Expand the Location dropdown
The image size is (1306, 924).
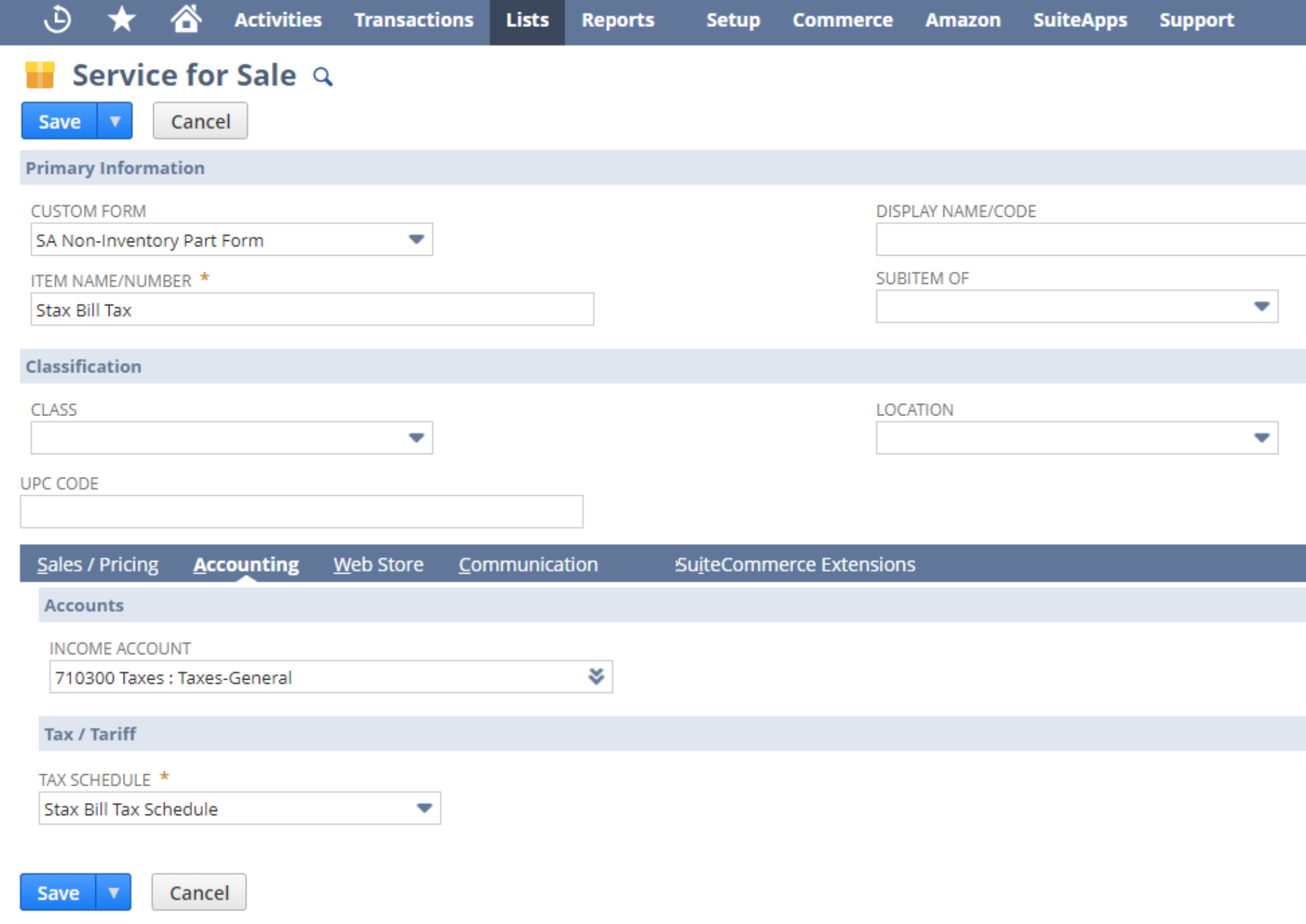1076,438
